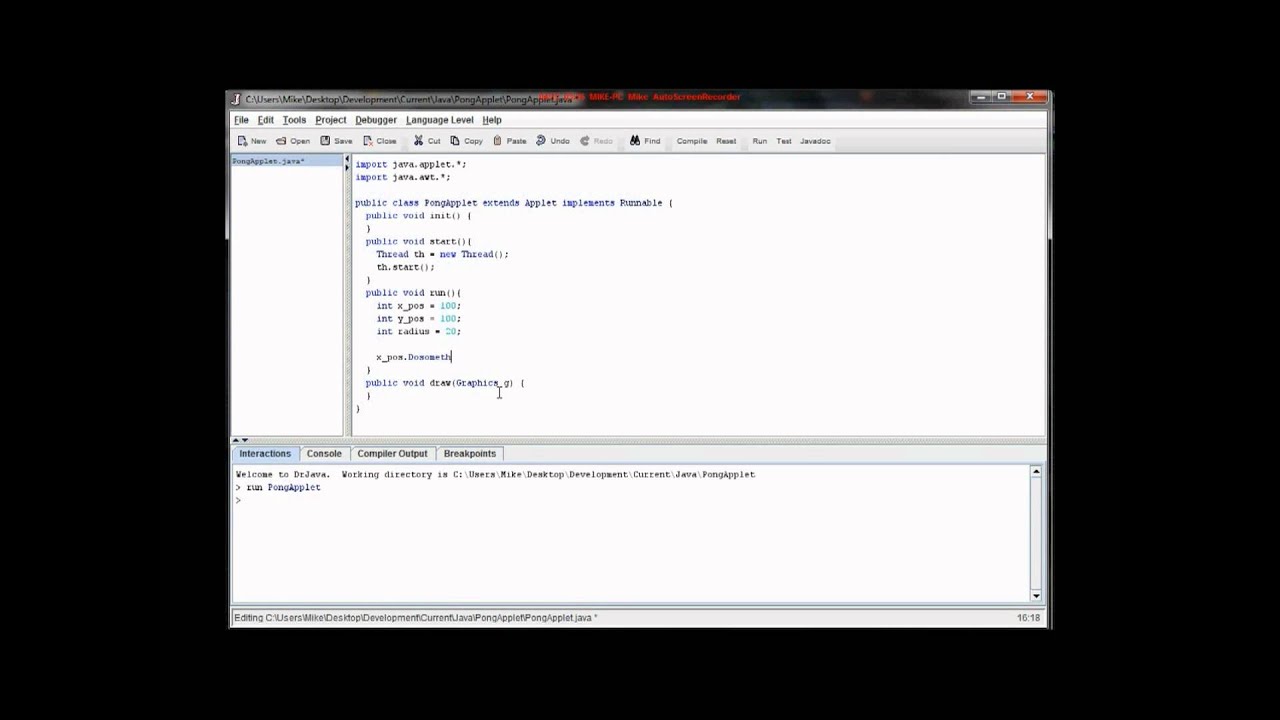Click the Interactions pane scroll up arrow
Image resolution: width=1280 pixels, height=720 pixels.
click(1036, 472)
